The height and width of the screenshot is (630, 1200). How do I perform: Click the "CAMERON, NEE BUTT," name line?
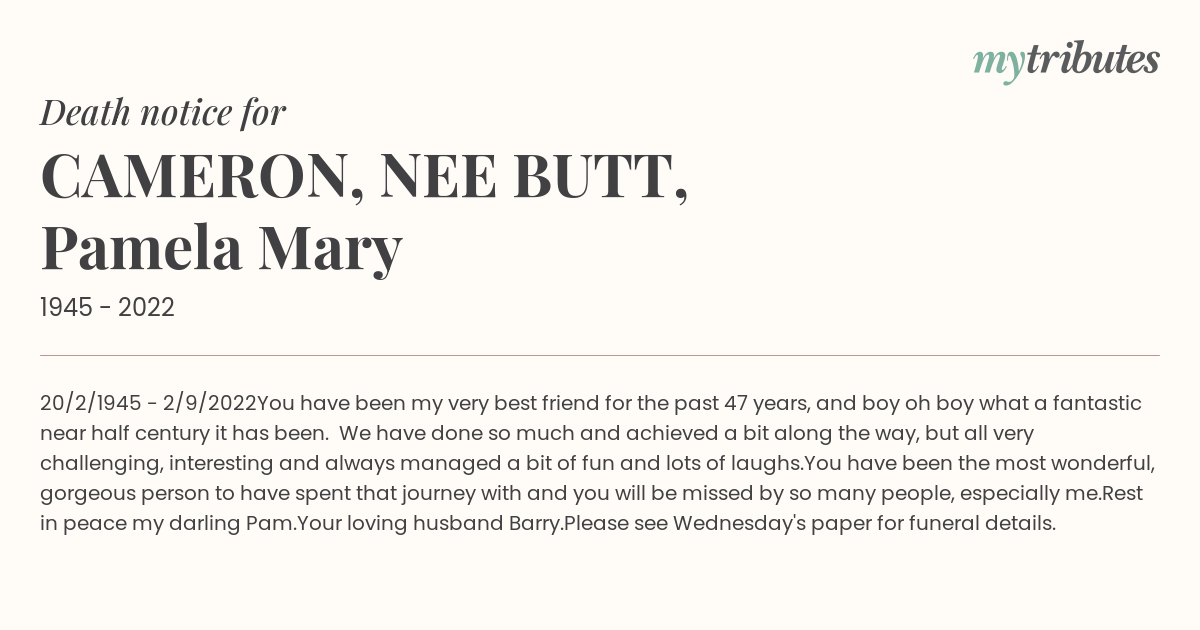[x=364, y=177]
